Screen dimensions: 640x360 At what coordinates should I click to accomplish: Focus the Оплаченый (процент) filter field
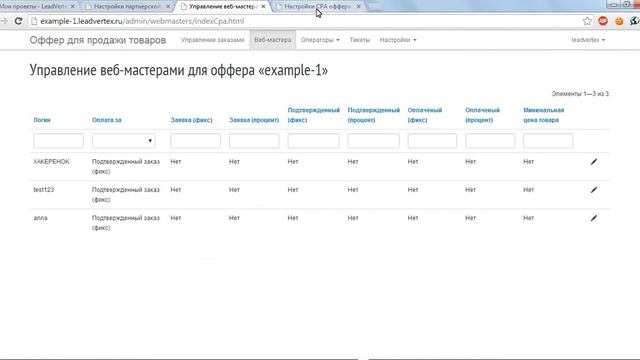[490, 141]
